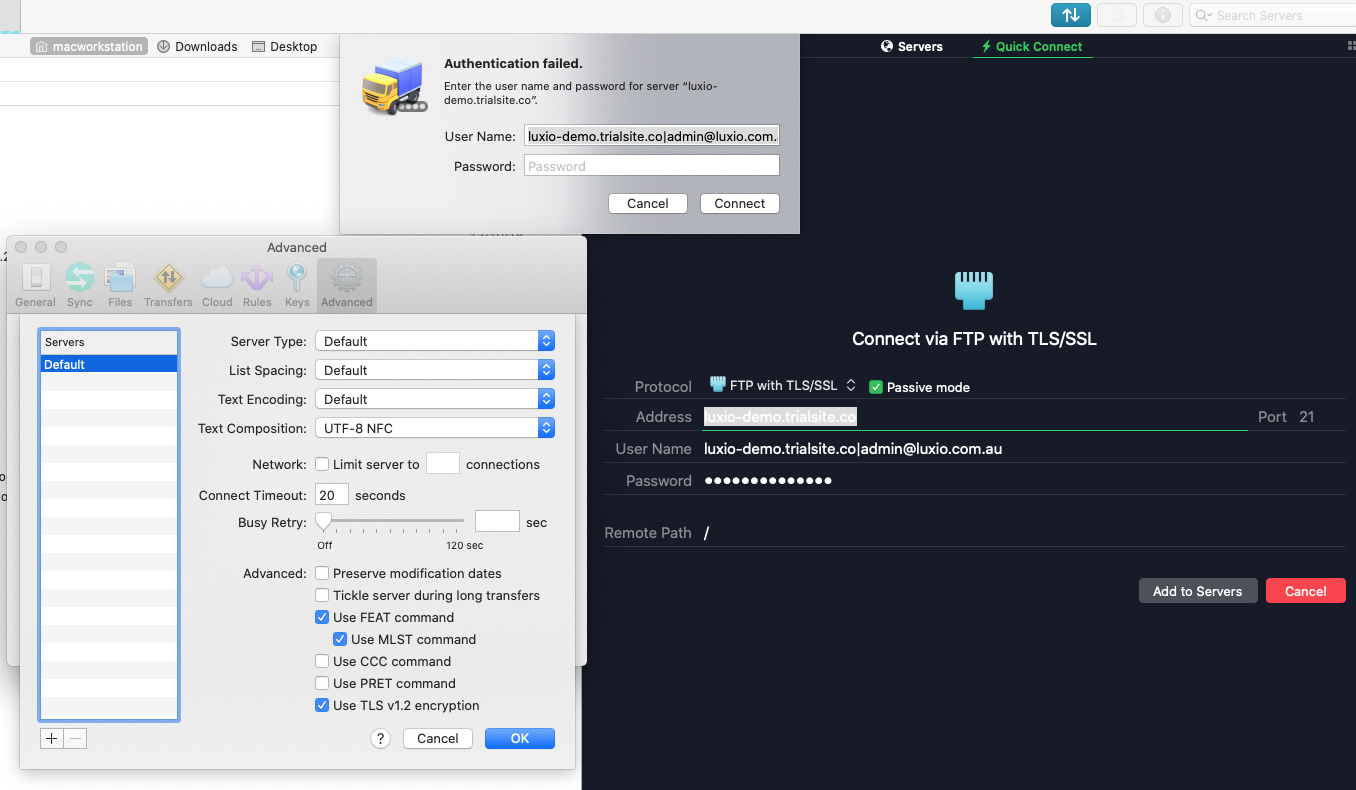The height and width of the screenshot is (790, 1356).
Task: Uncheck the Passive mode checkbox
Action: [876, 387]
